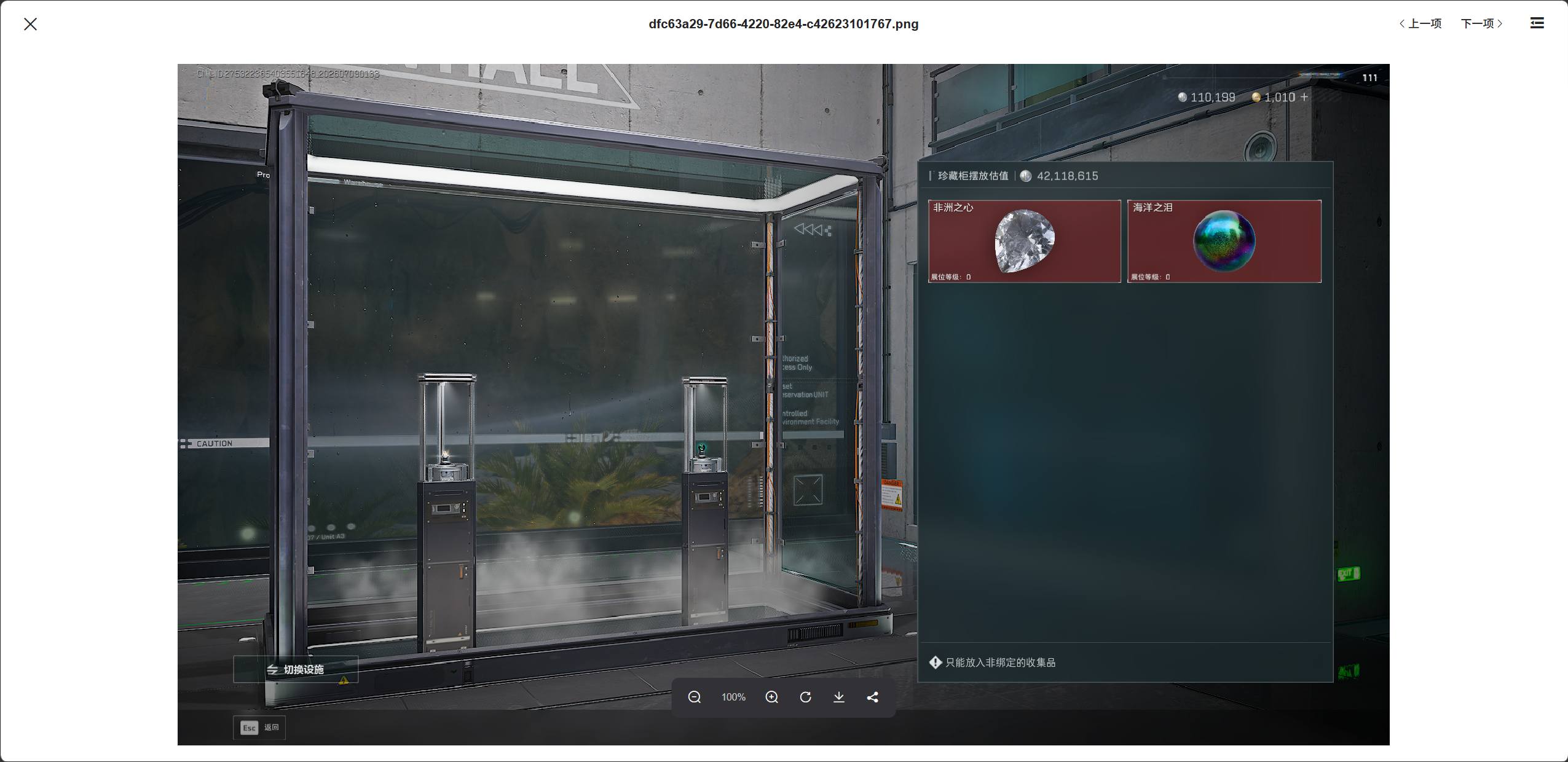This screenshot has height=762, width=1568.
Task: Close the image viewer with the X
Action: click(x=30, y=24)
